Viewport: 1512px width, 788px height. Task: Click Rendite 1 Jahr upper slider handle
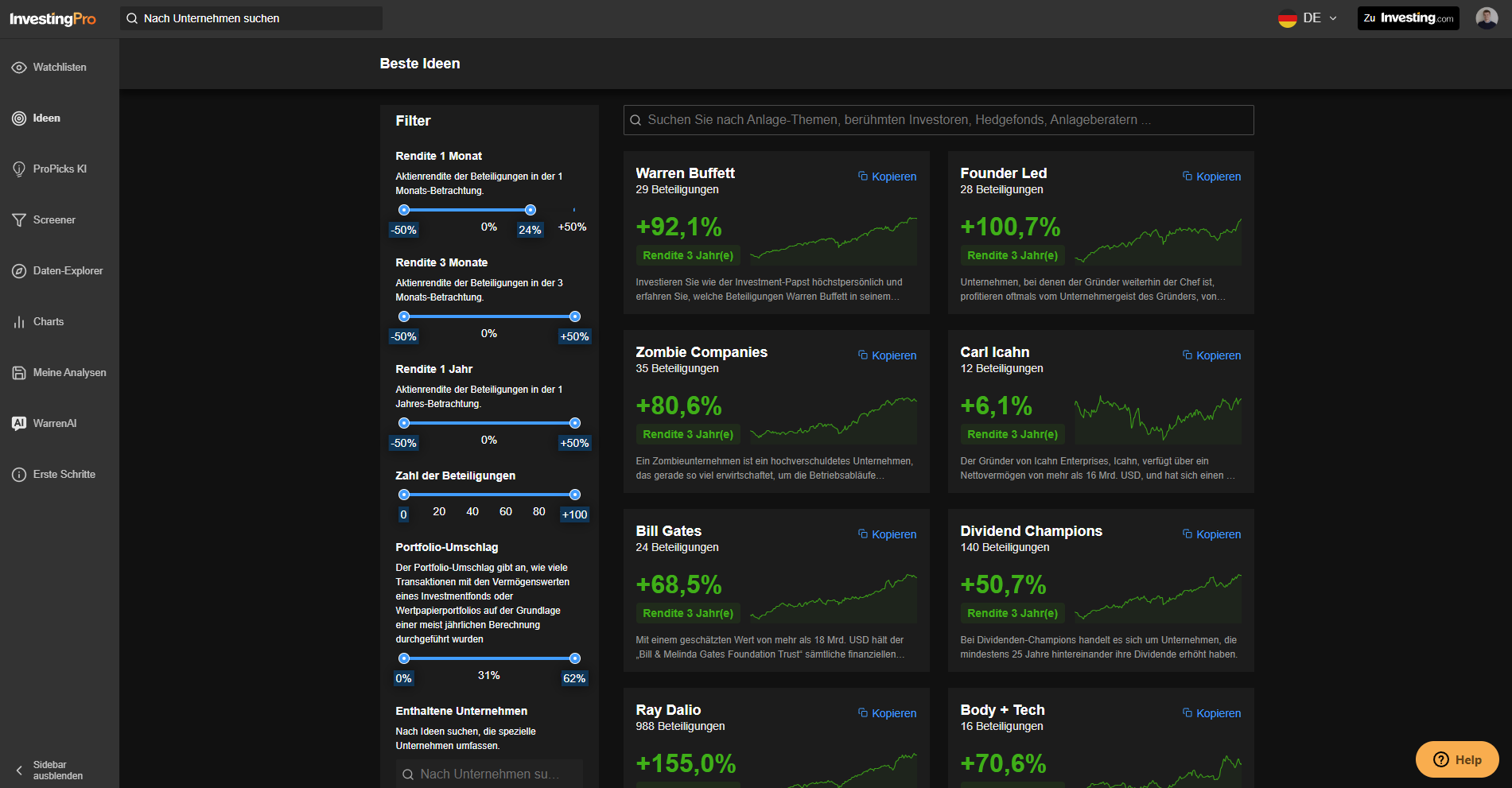point(575,423)
